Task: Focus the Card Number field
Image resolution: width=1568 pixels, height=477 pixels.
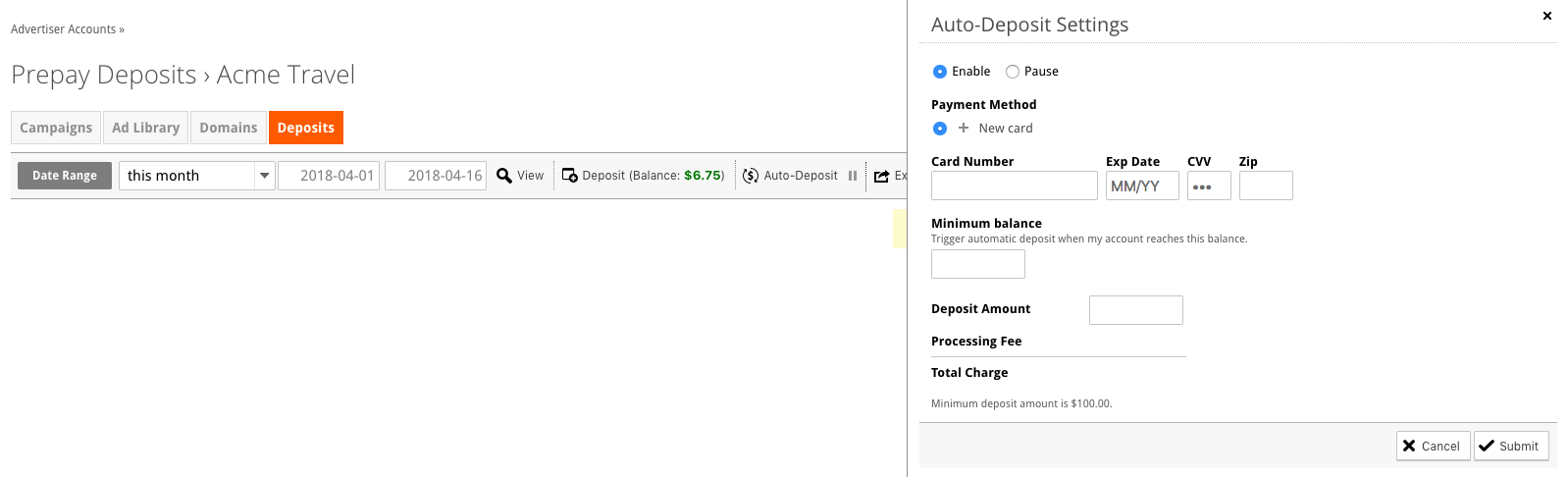Action: 1015,185
